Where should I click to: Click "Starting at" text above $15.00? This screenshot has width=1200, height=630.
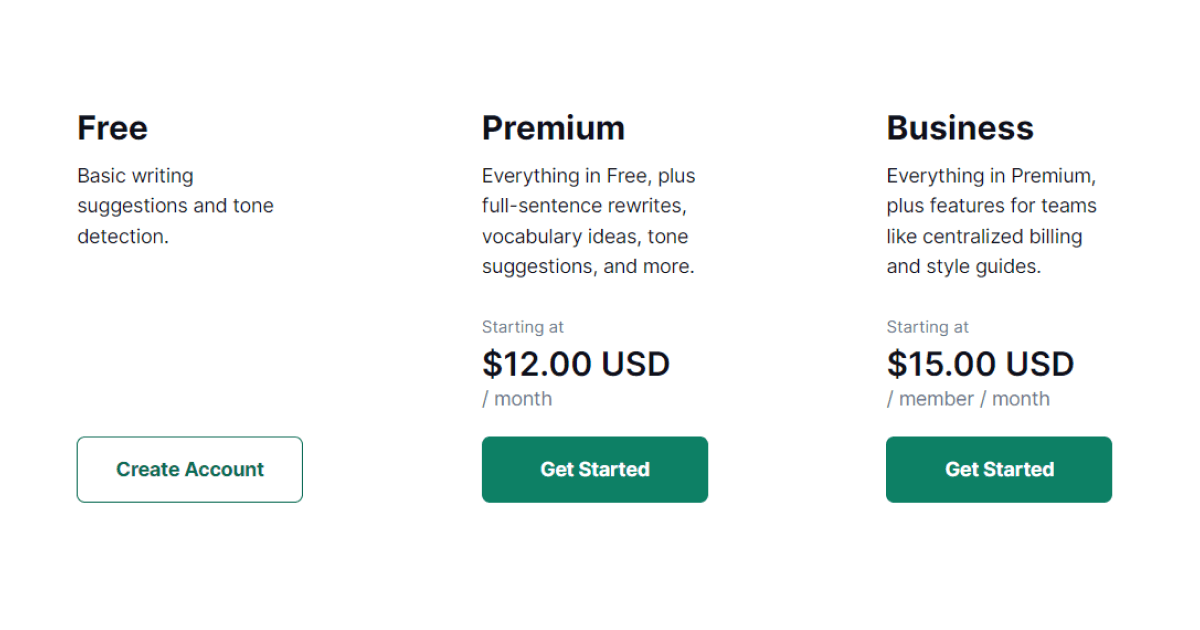[x=927, y=327]
